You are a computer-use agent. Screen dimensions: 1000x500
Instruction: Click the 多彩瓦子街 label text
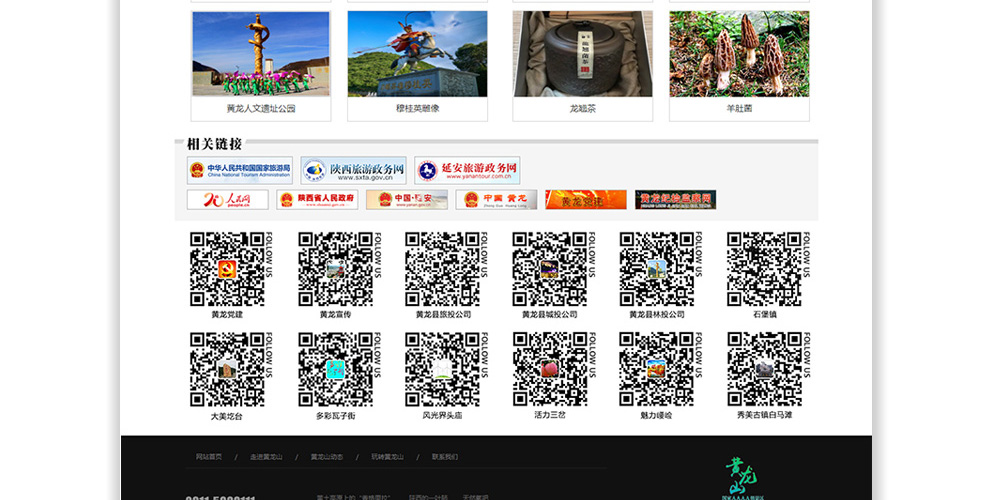[x=335, y=416]
